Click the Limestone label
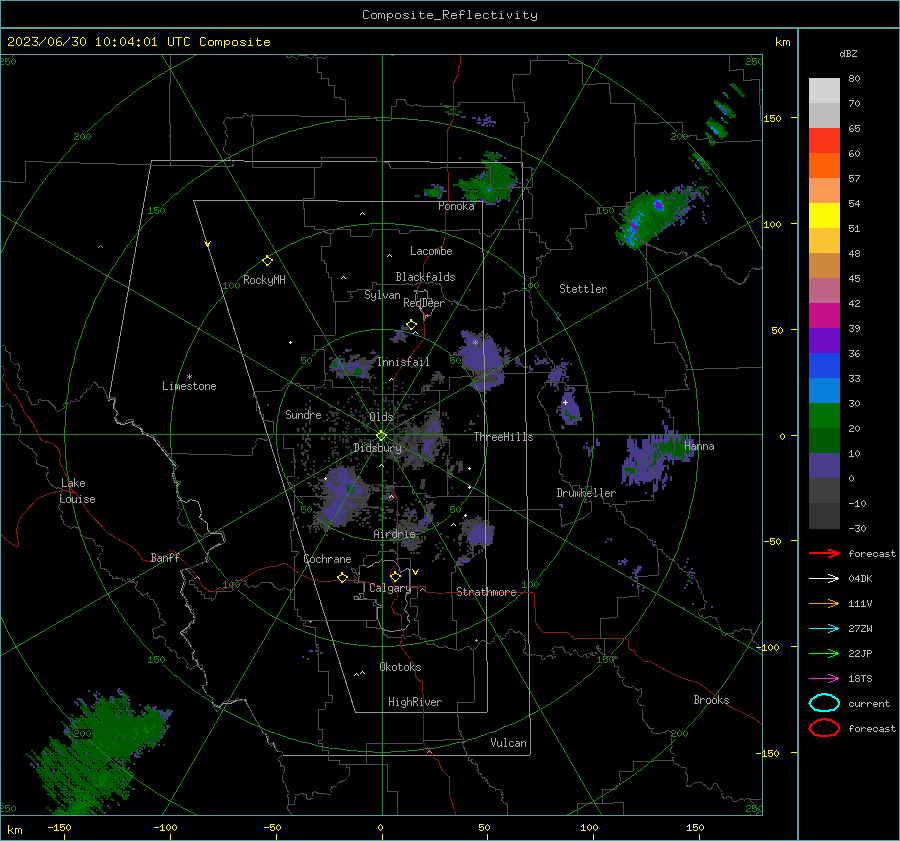 (x=189, y=386)
